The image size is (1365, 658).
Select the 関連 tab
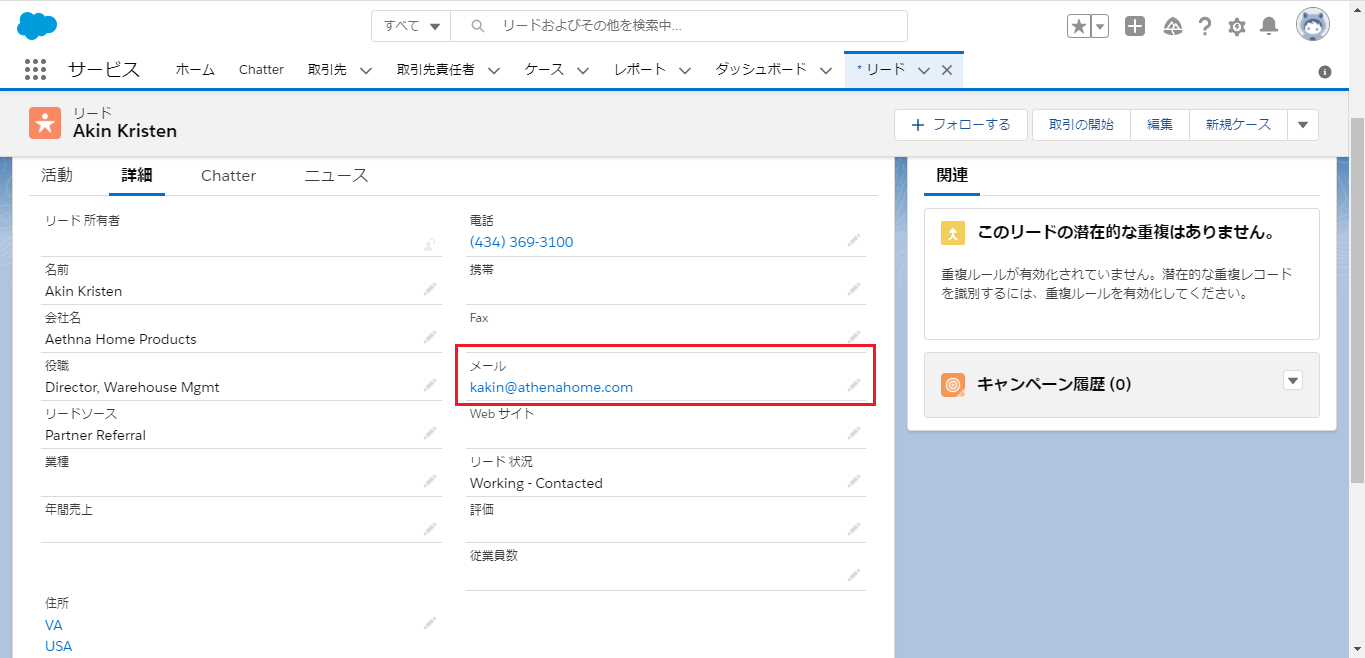(x=952, y=175)
